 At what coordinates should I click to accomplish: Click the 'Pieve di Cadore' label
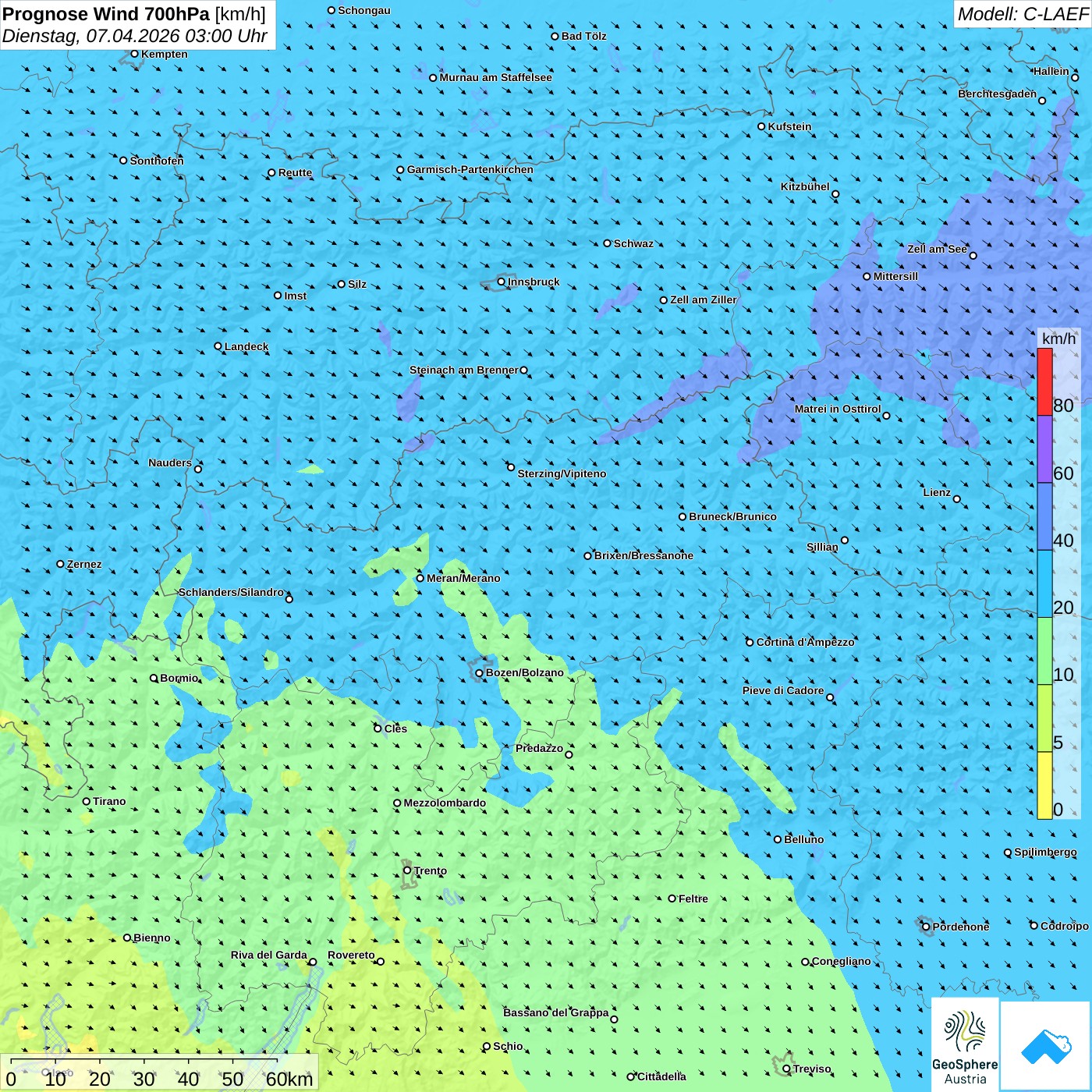783,690
